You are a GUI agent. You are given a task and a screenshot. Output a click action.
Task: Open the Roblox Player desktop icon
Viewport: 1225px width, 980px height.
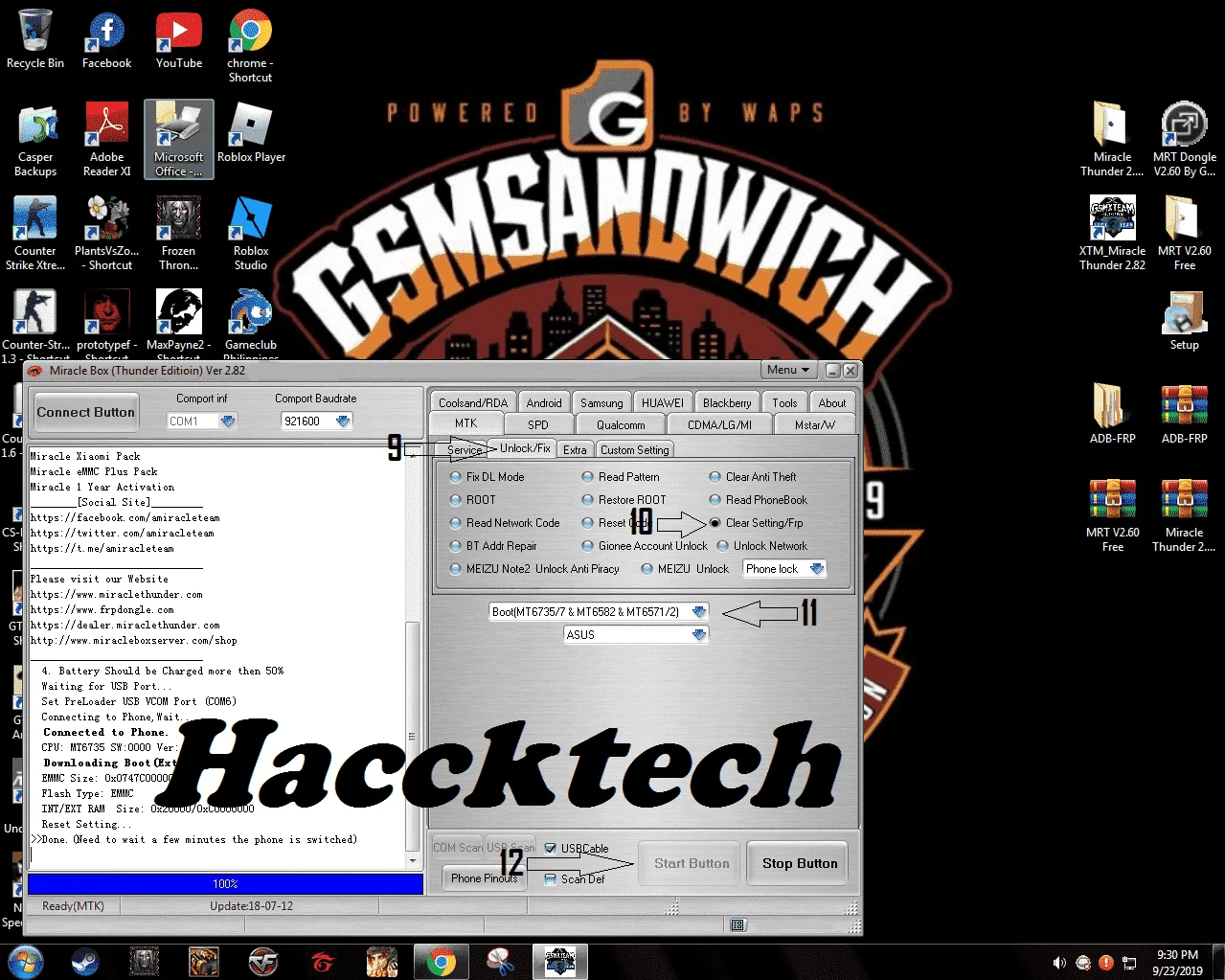pos(251,133)
